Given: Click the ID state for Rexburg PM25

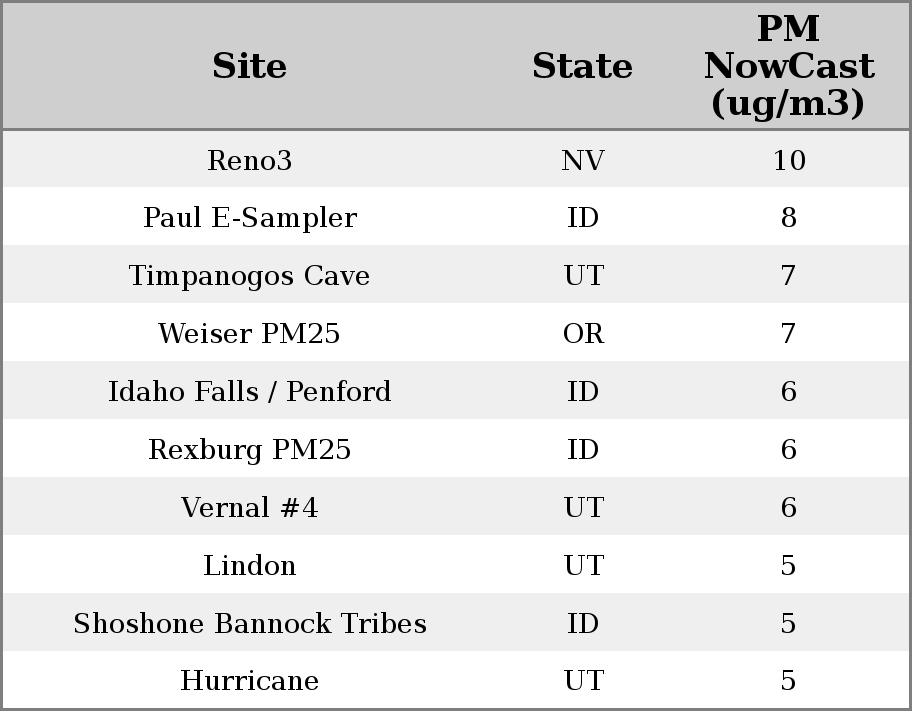Looking at the screenshot, I should click(x=582, y=450).
